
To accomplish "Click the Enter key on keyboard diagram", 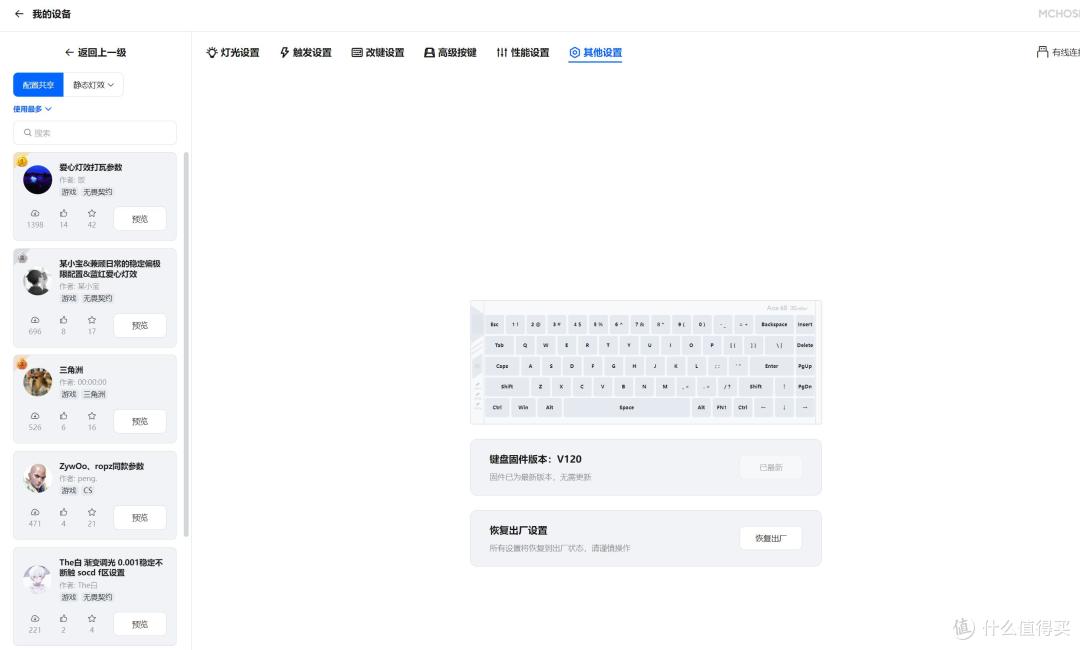I will (x=771, y=366).
